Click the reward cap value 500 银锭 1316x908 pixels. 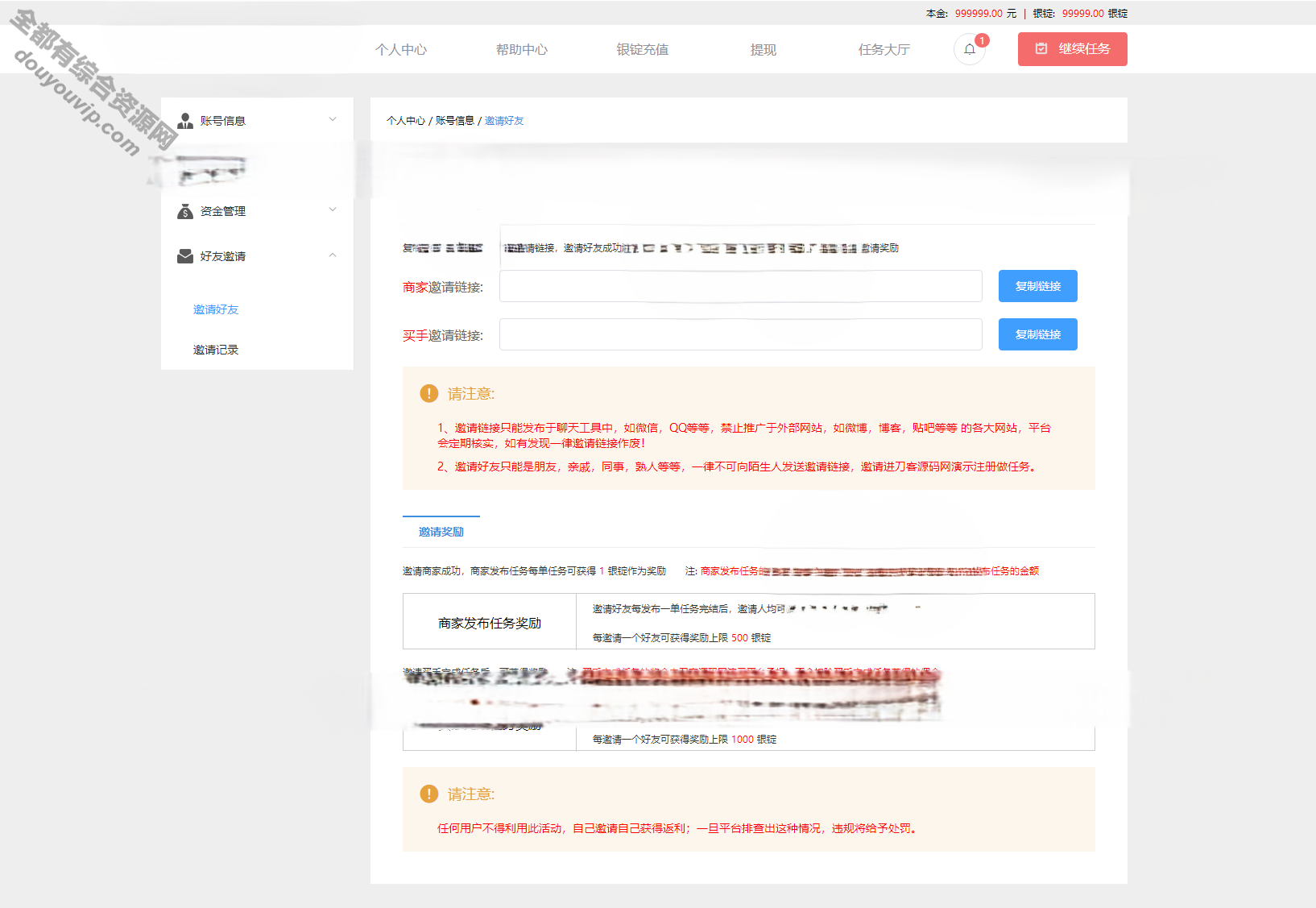[x=751, y=637]
